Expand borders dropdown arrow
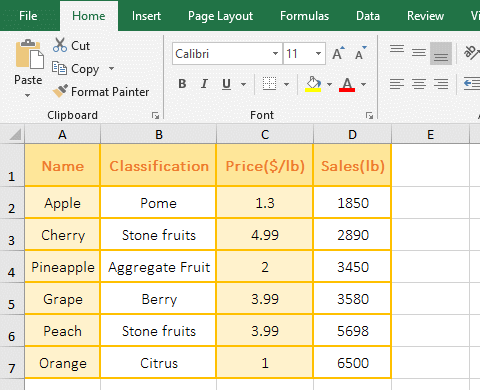The image size is (480, 390). click(286, 84)
